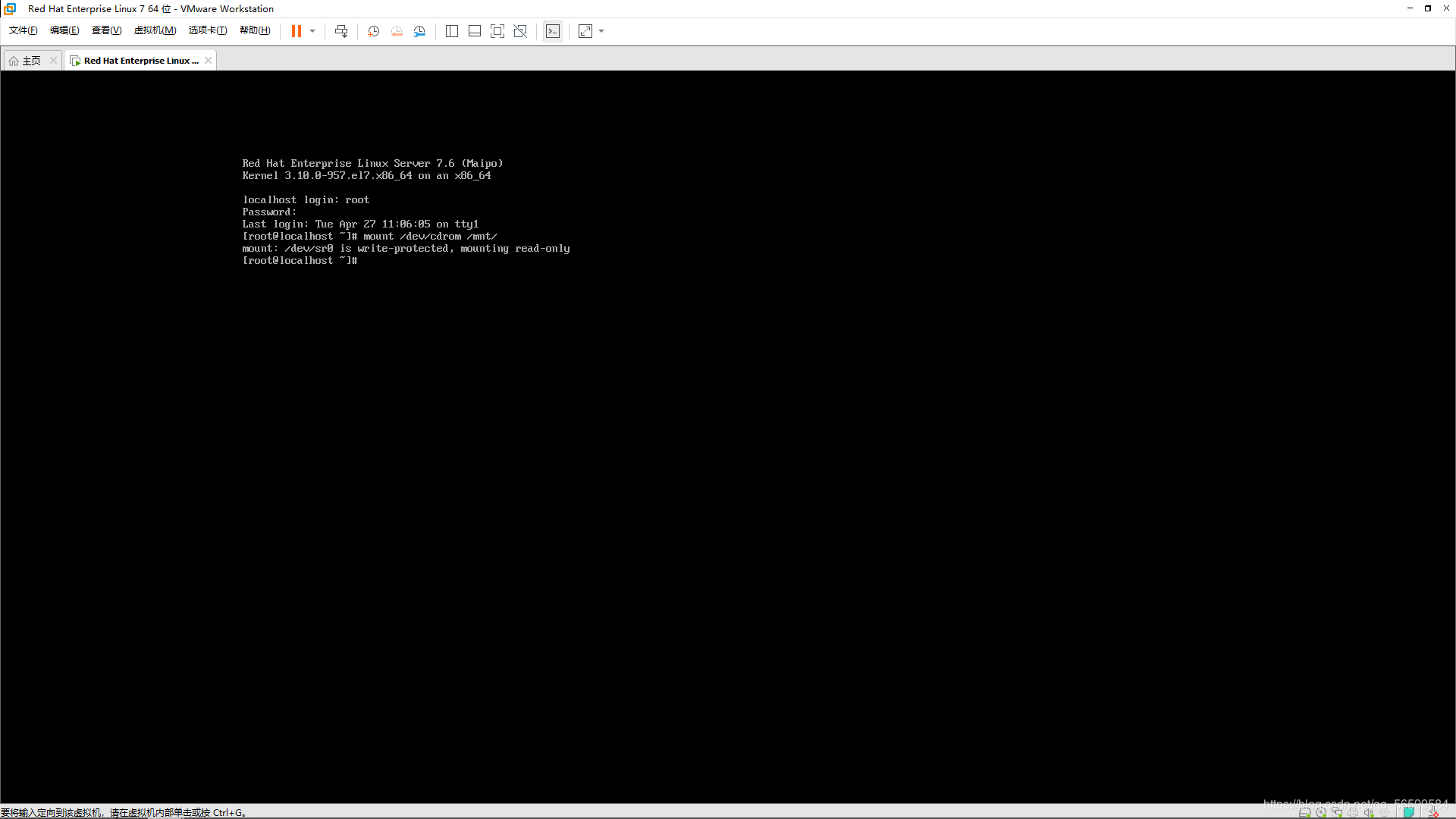
Task: Close the Red Hat Enterprise Linux tab
Action: coord(208,61)
